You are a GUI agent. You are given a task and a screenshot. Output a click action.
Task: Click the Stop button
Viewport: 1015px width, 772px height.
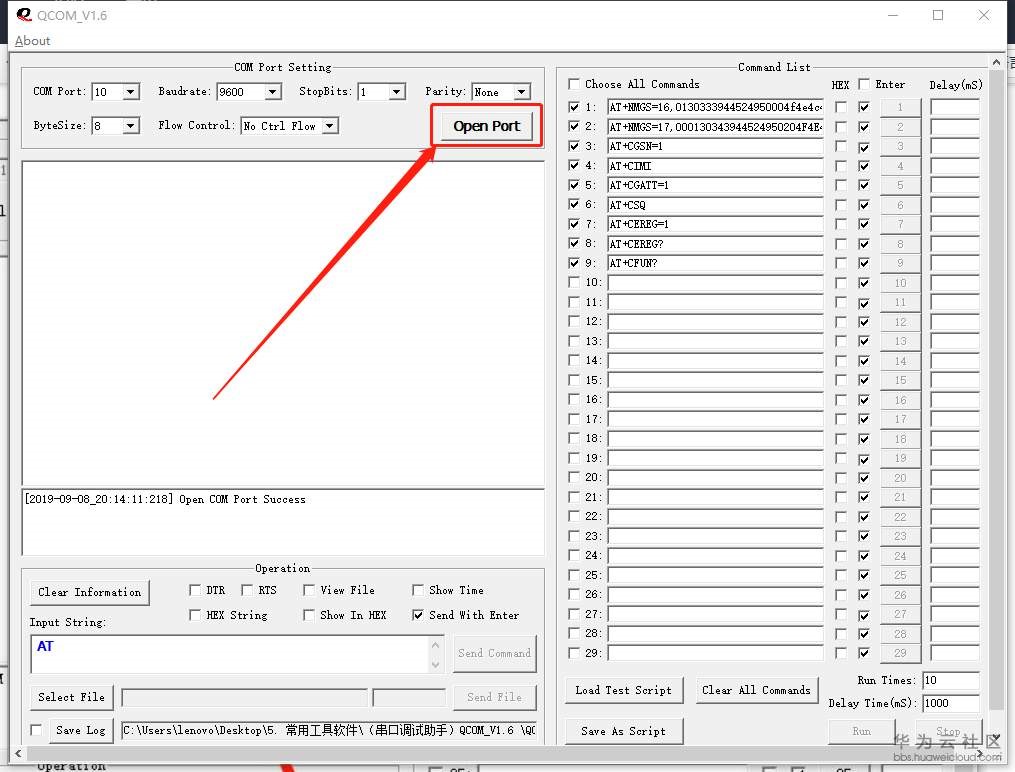[948, 731]
